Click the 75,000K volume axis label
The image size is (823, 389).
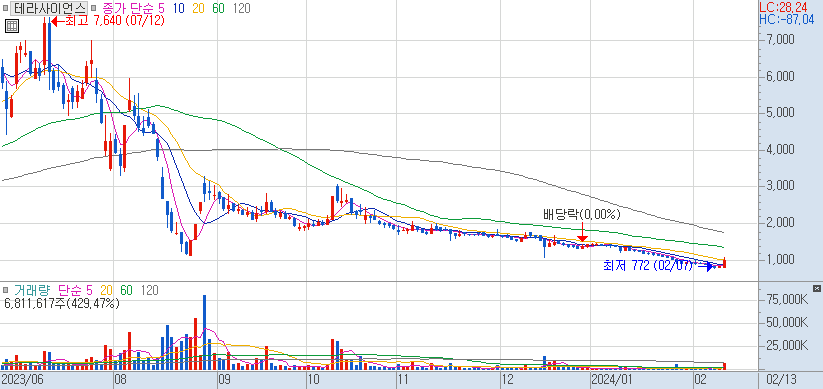pyautogui.click(x=787, y=299)
